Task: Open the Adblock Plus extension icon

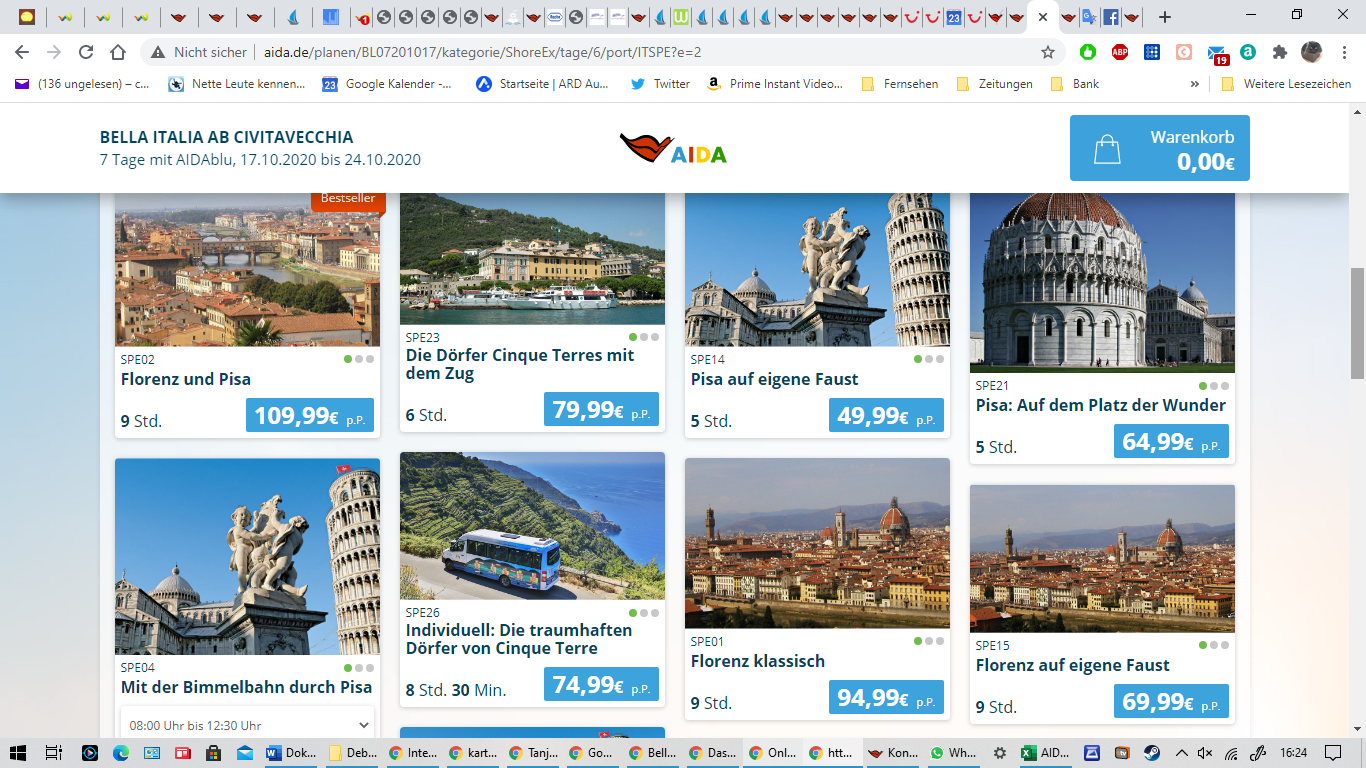Action: tap(1120, 52)
